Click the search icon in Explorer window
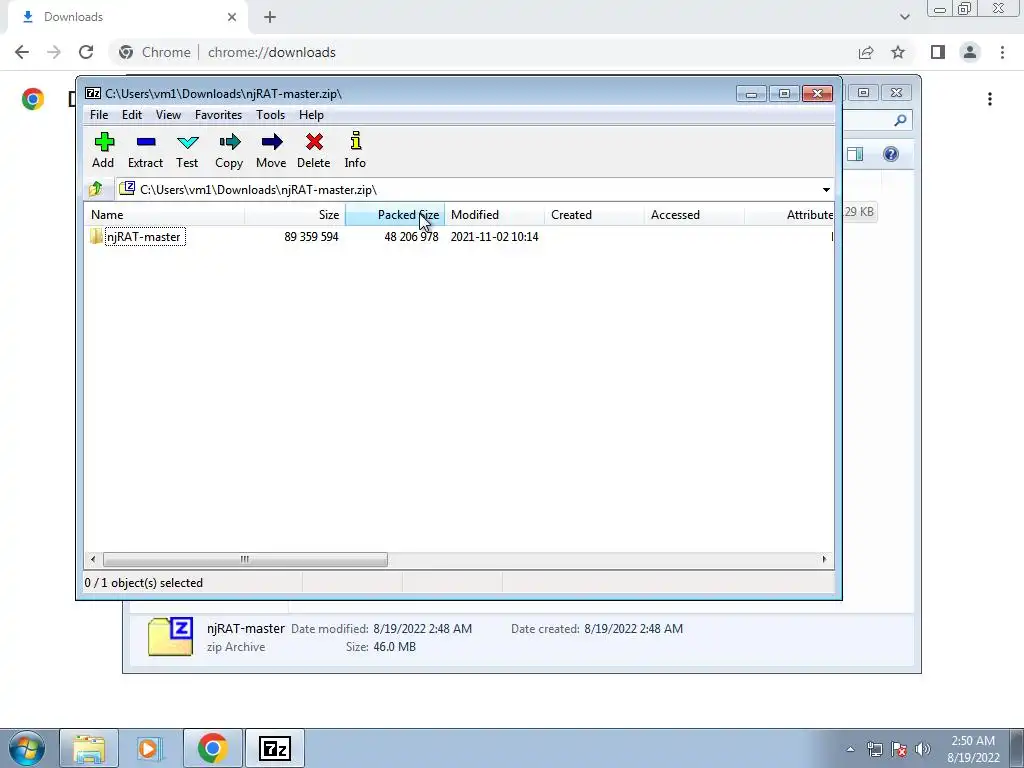 pyautogui.click(x=900, y=120)
